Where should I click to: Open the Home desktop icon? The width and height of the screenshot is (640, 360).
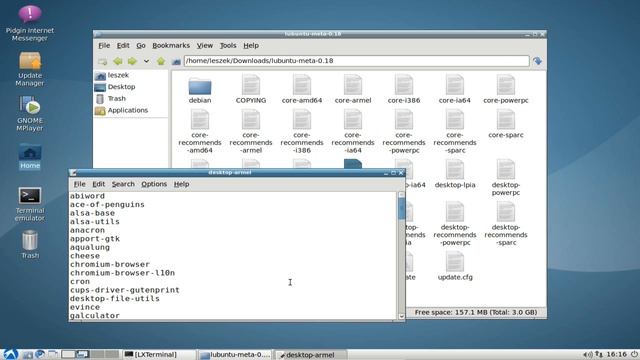pos(30,156)
